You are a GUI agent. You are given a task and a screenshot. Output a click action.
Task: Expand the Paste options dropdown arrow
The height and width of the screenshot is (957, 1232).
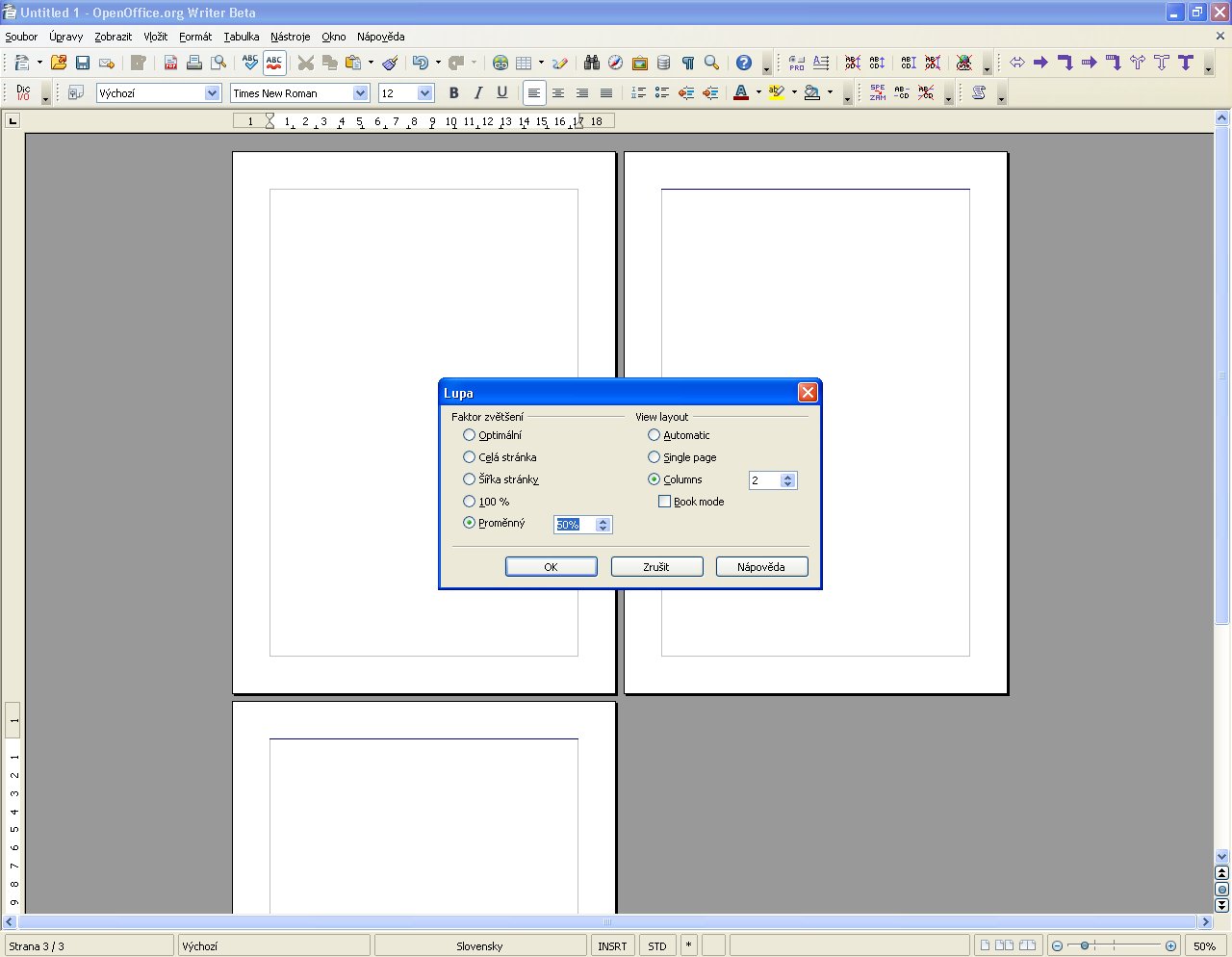pos(371,63)
